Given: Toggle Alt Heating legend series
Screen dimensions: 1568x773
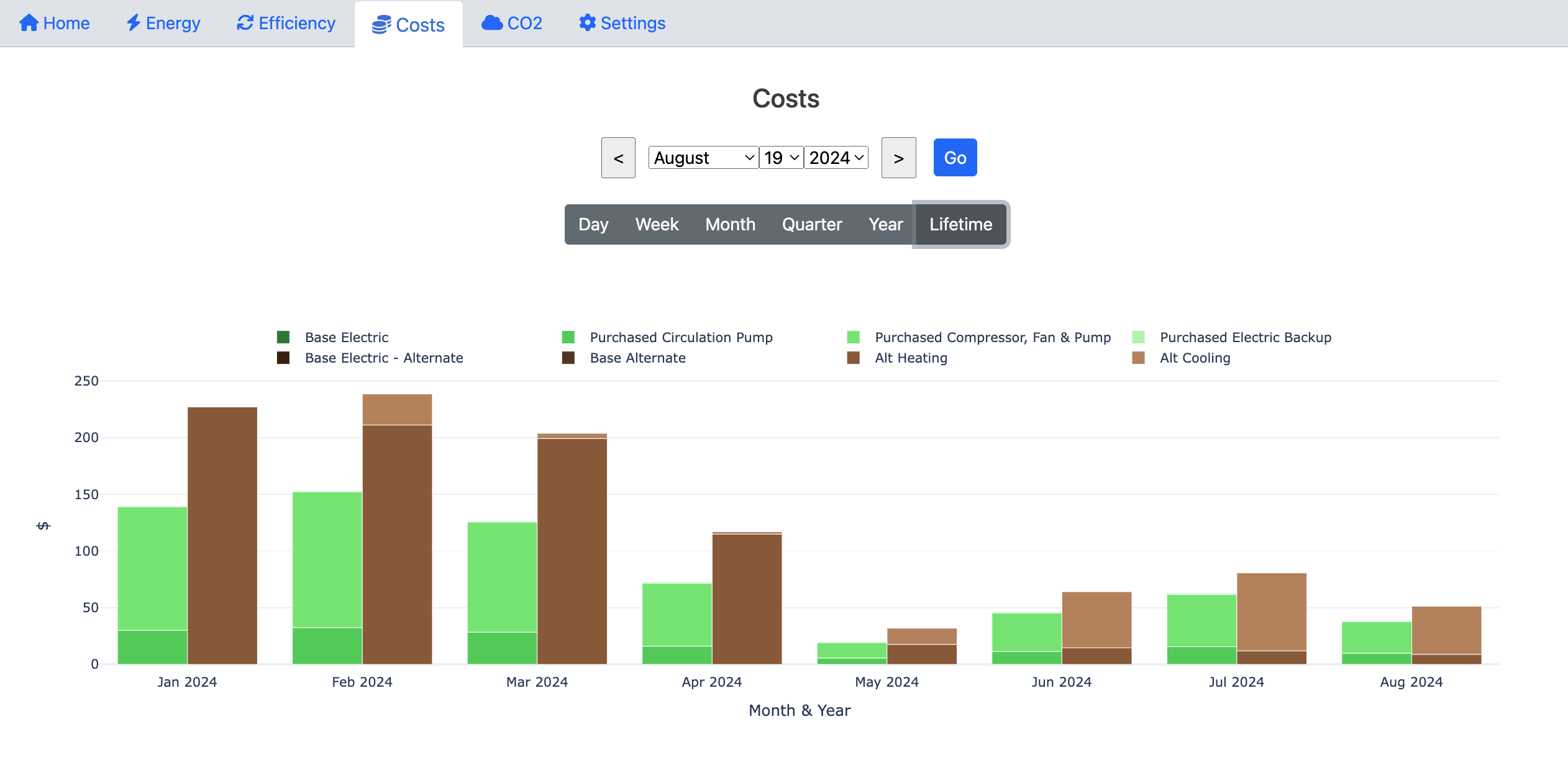Looking at the screenshot, I should tap(910, 358).
